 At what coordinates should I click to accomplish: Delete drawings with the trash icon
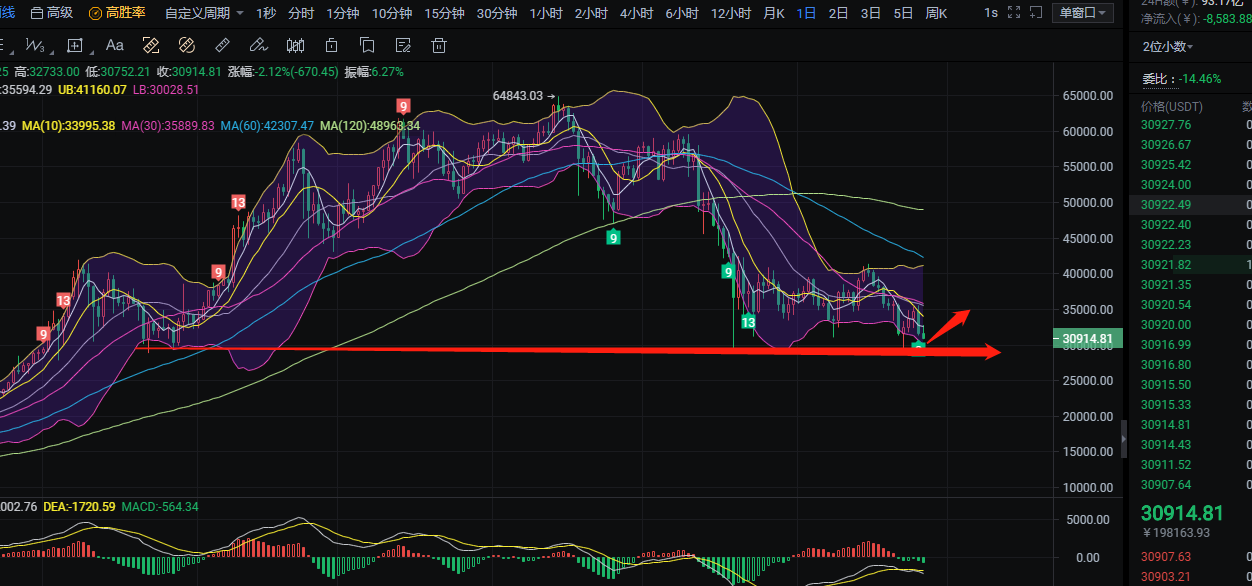pyautogui.click(x=438, y=45)
